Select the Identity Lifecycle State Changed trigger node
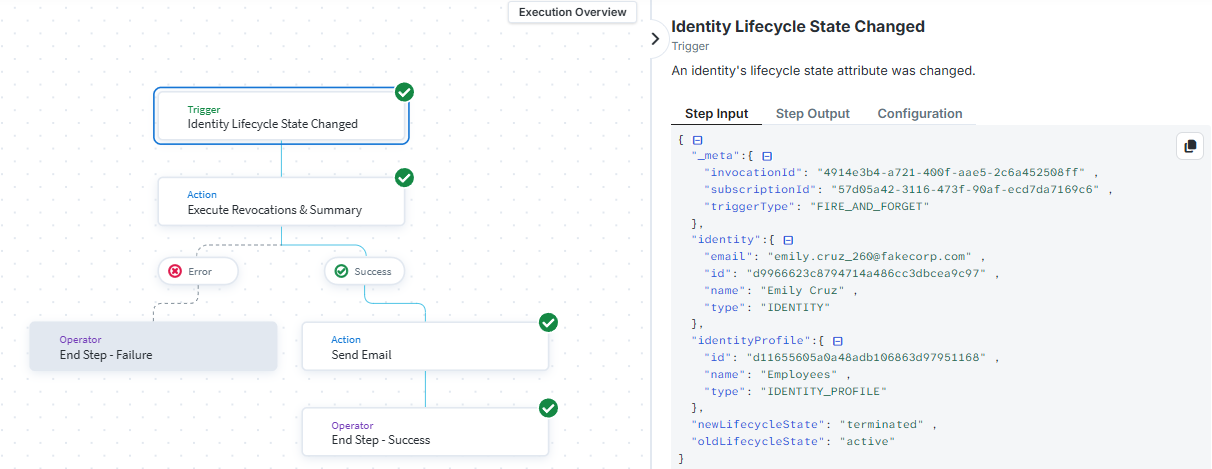 [x=281, y=116]
